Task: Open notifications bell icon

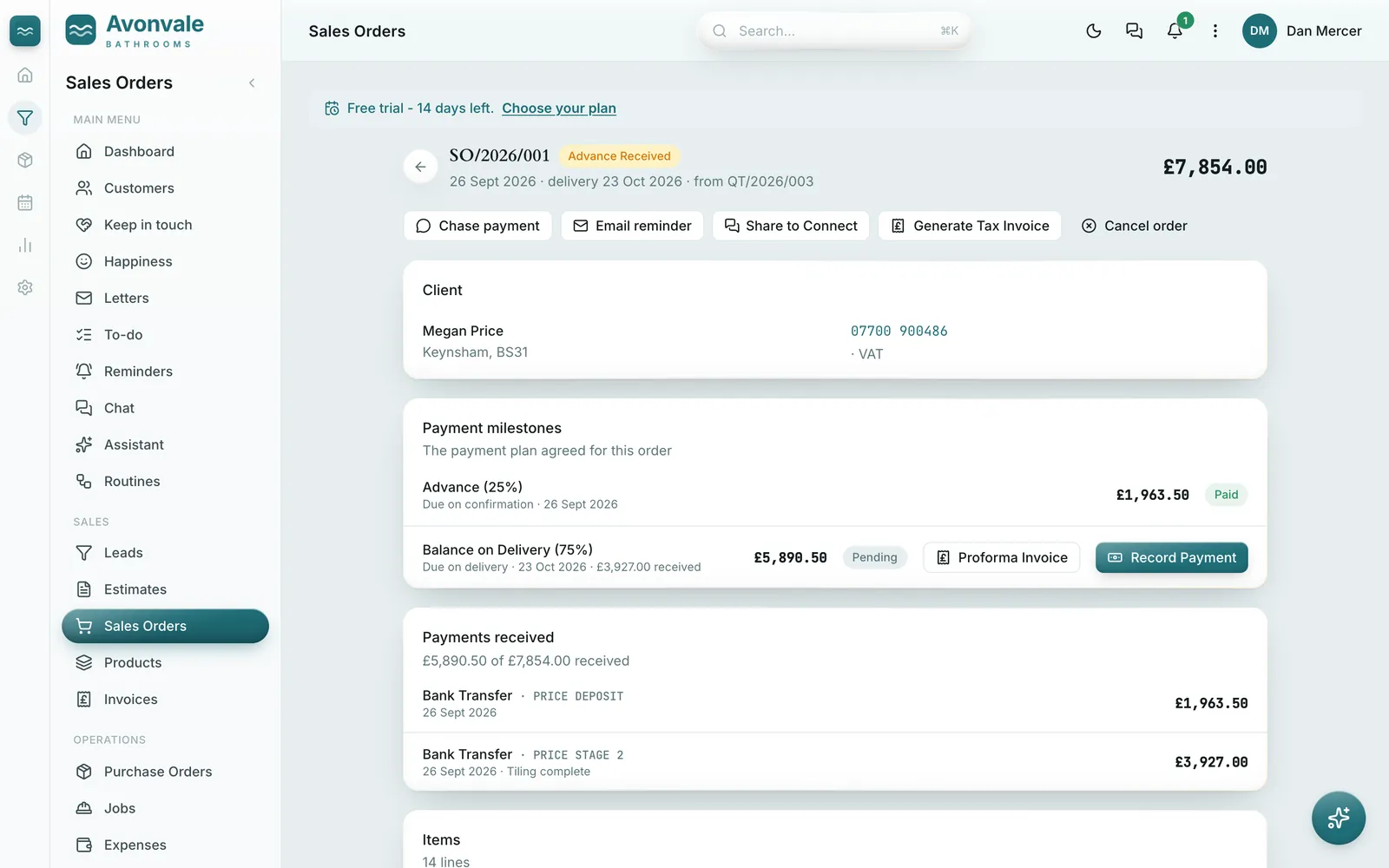Action: (1175, 31)
